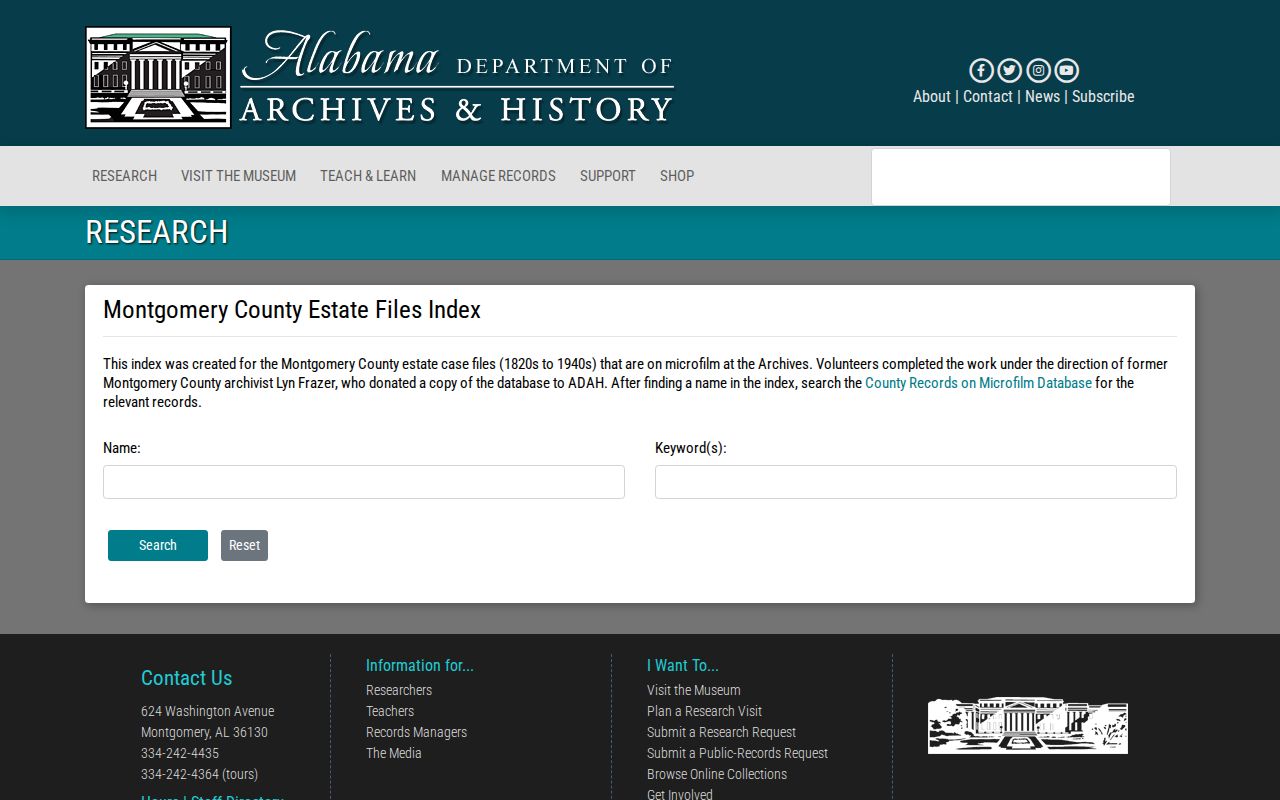Click Plan a Research Visit link

click(x=704, y=711)
